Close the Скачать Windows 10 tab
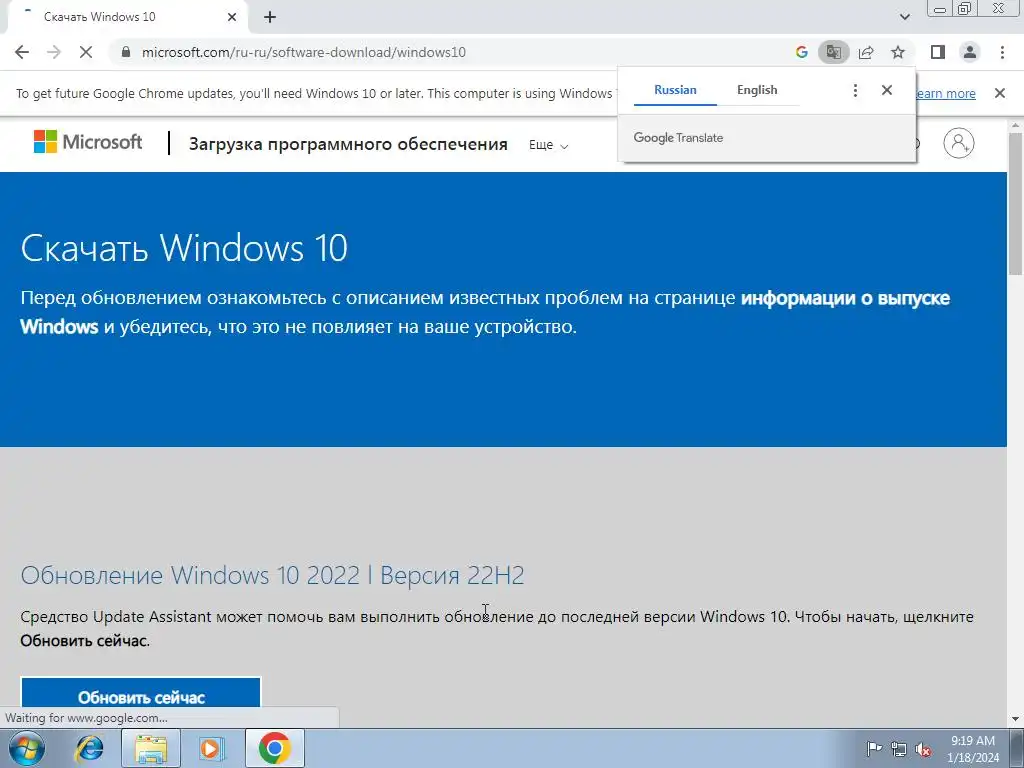This screenshot has width=1024, height=768. point(232,17)
